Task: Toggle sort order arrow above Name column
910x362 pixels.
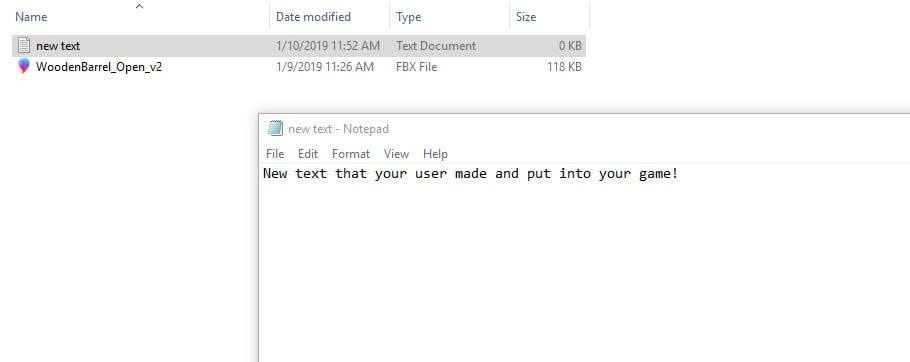Action: [139, 7]
